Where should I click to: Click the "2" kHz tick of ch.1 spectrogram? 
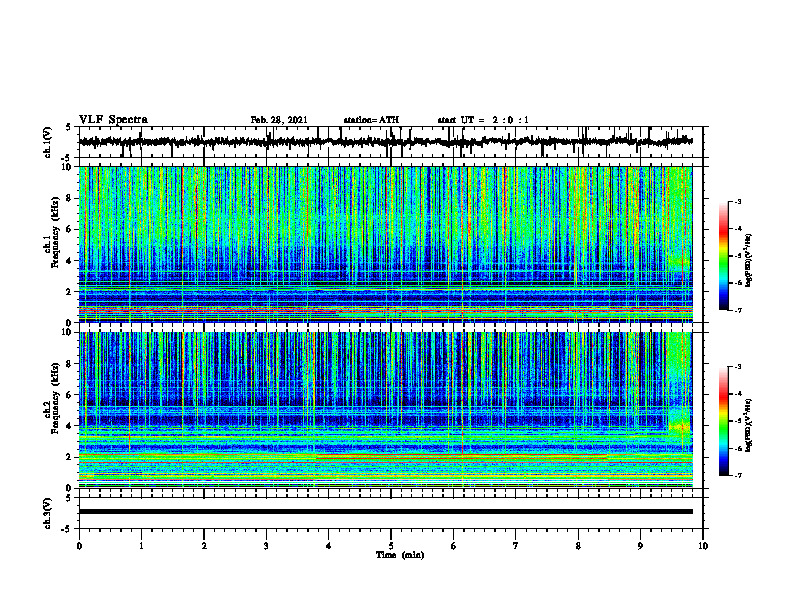[70, 292]
